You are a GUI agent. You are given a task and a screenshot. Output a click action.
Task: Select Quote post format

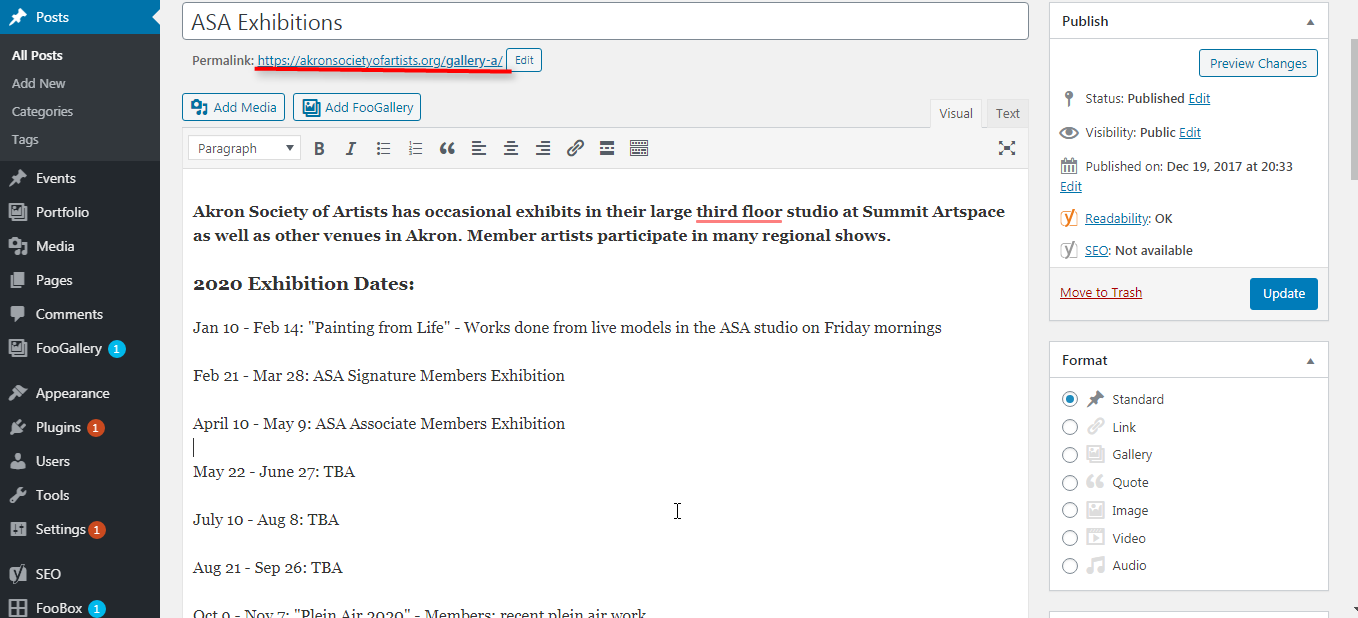(x=1070, y=482)
